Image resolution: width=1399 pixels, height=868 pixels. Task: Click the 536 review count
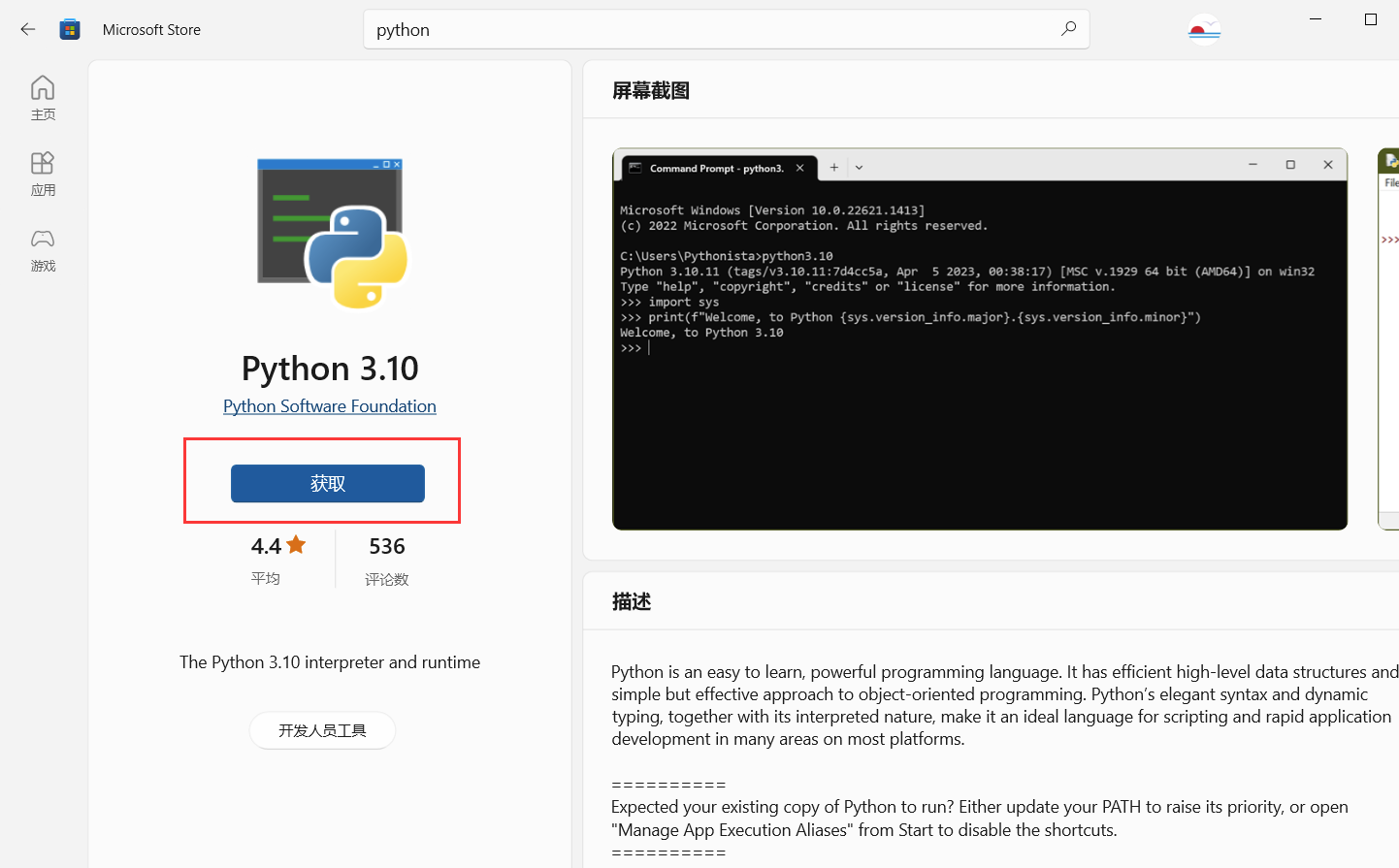(387, 546)
